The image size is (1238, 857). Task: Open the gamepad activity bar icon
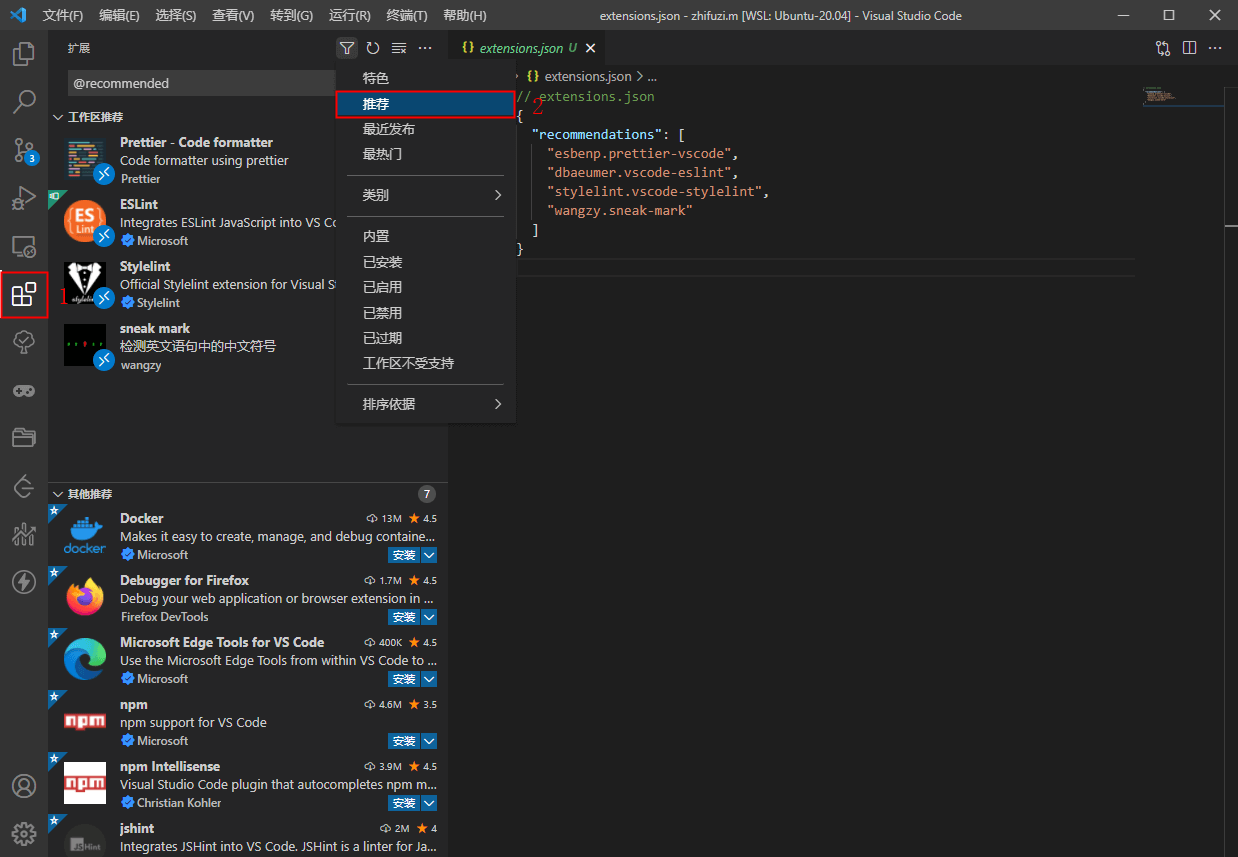click(24, 390)
